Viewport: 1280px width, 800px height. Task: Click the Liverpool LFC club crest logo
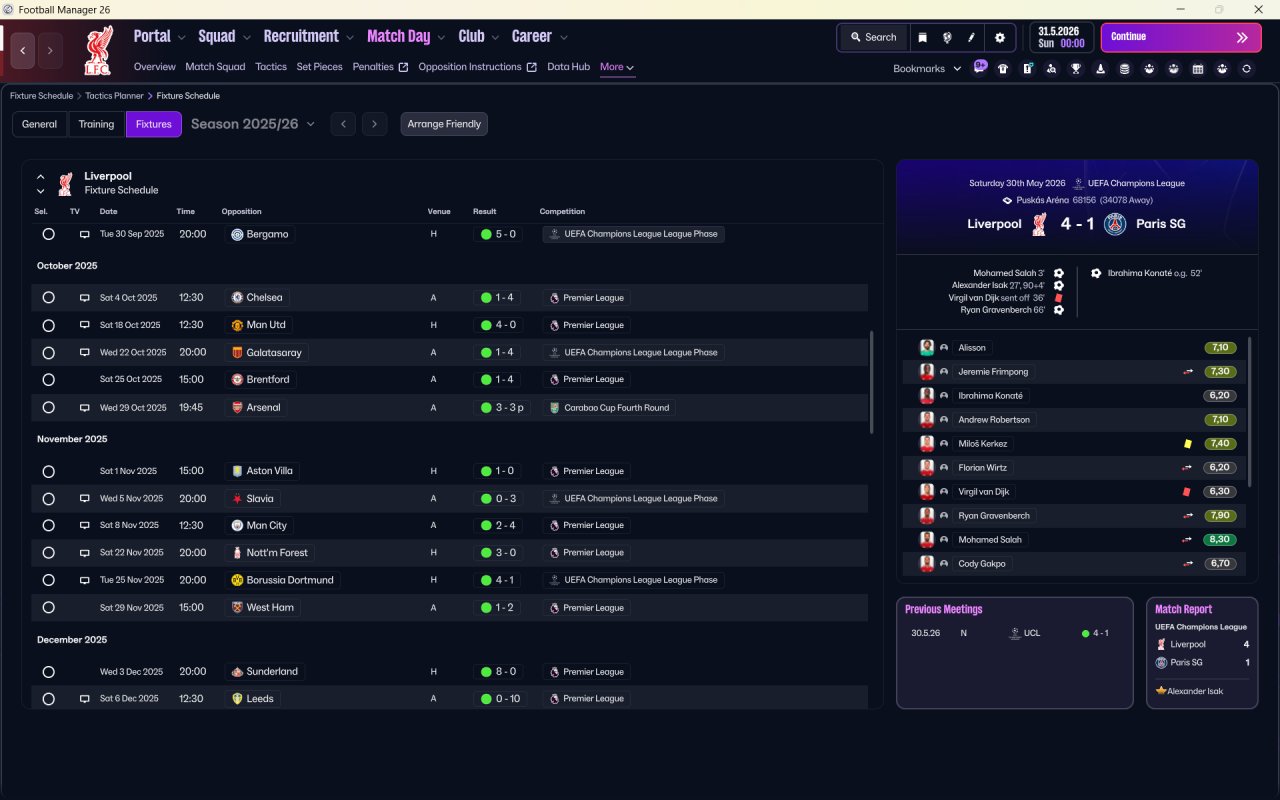point(99,50)
